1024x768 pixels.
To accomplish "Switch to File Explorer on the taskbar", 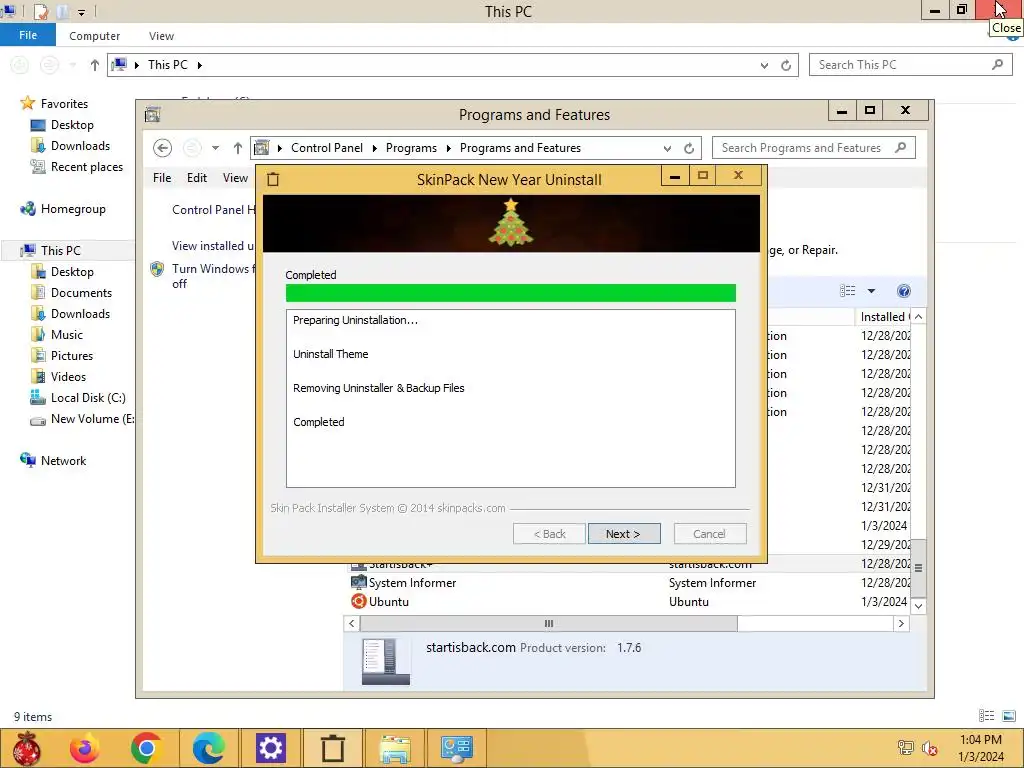I will pyautogui.click(x=395, y=748).
